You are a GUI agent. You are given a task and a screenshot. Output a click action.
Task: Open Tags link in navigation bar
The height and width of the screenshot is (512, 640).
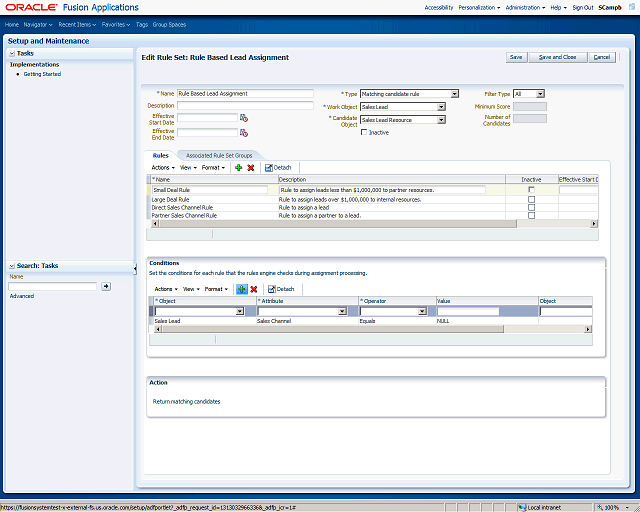[142, 24]
